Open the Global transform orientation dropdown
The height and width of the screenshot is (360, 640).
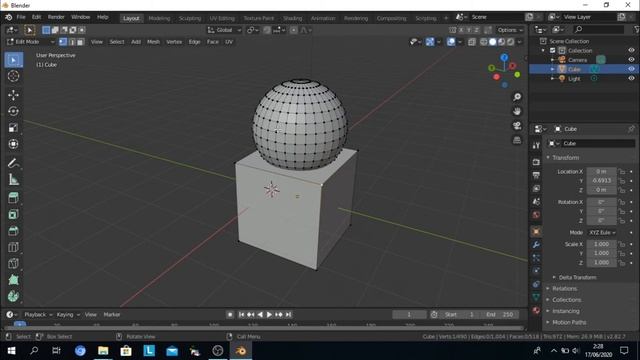(224, 30)
